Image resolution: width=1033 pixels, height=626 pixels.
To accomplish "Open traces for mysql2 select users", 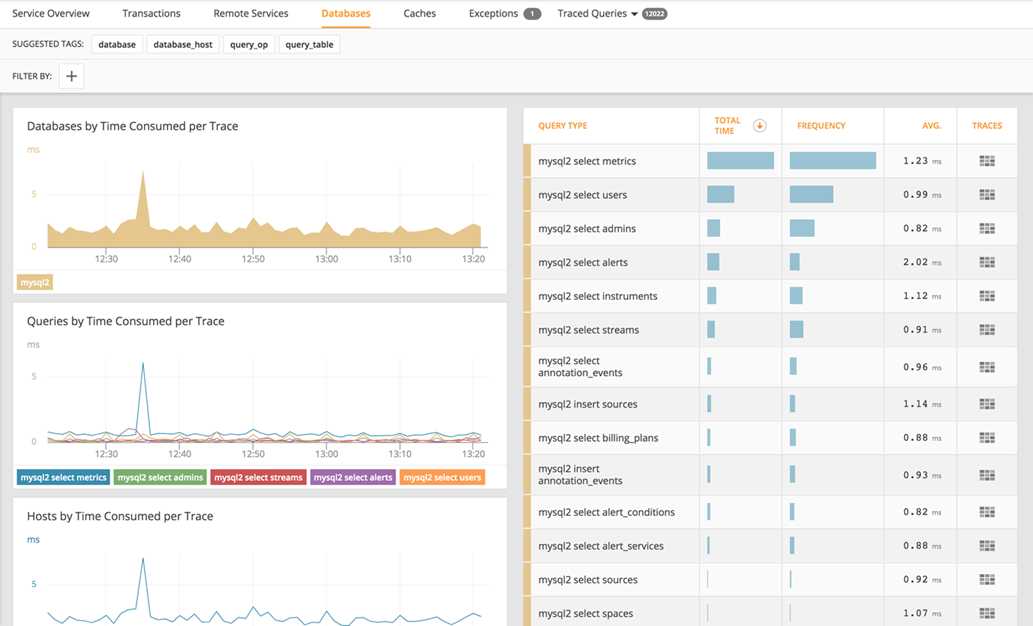I will (986, 194).
